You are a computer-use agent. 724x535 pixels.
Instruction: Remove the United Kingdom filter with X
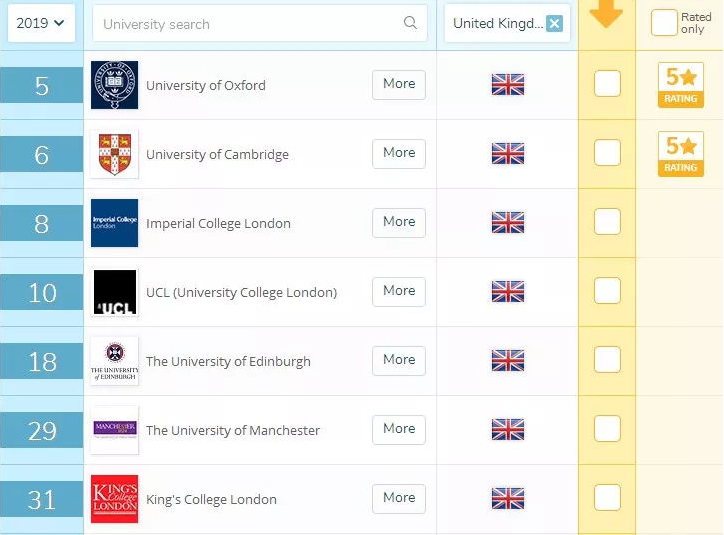[x=554, y=24]
